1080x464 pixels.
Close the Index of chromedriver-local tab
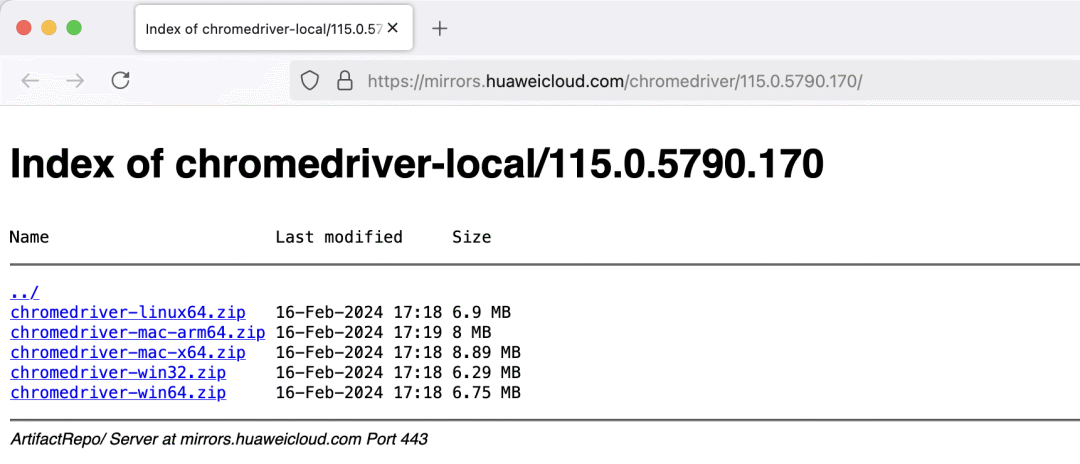393,28
